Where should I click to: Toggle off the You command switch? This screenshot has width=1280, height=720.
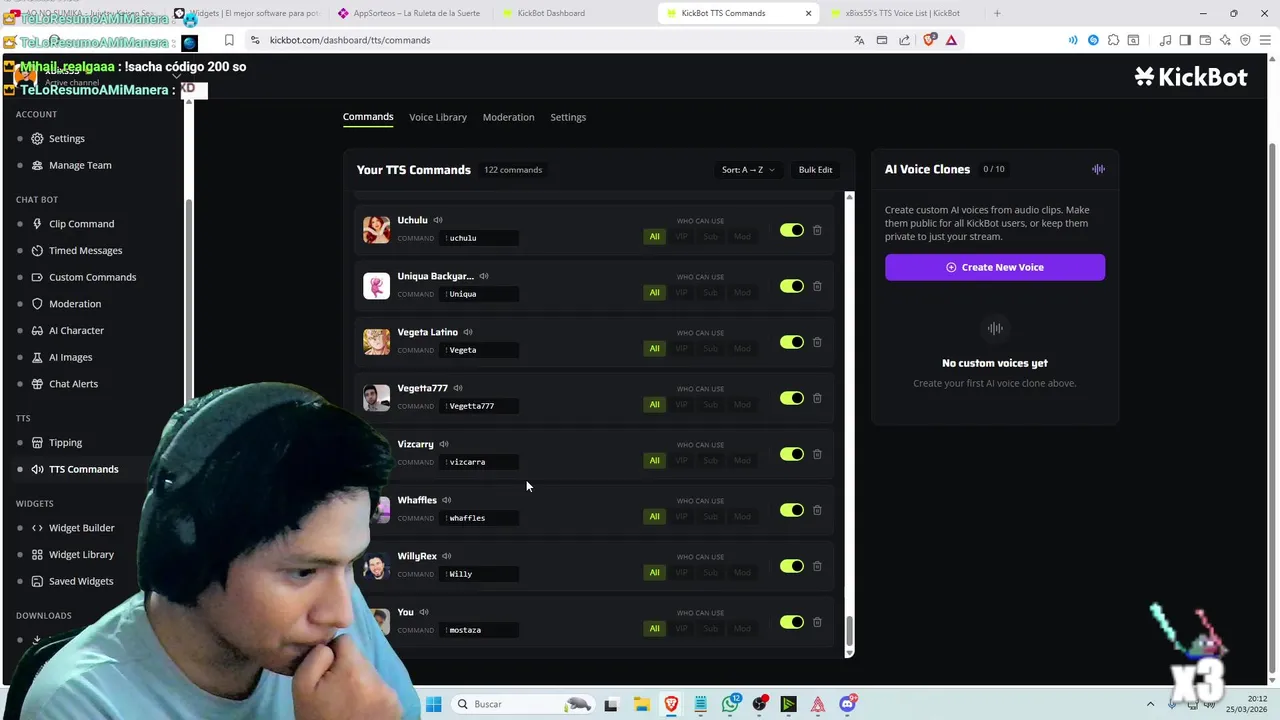coord(792,622)
